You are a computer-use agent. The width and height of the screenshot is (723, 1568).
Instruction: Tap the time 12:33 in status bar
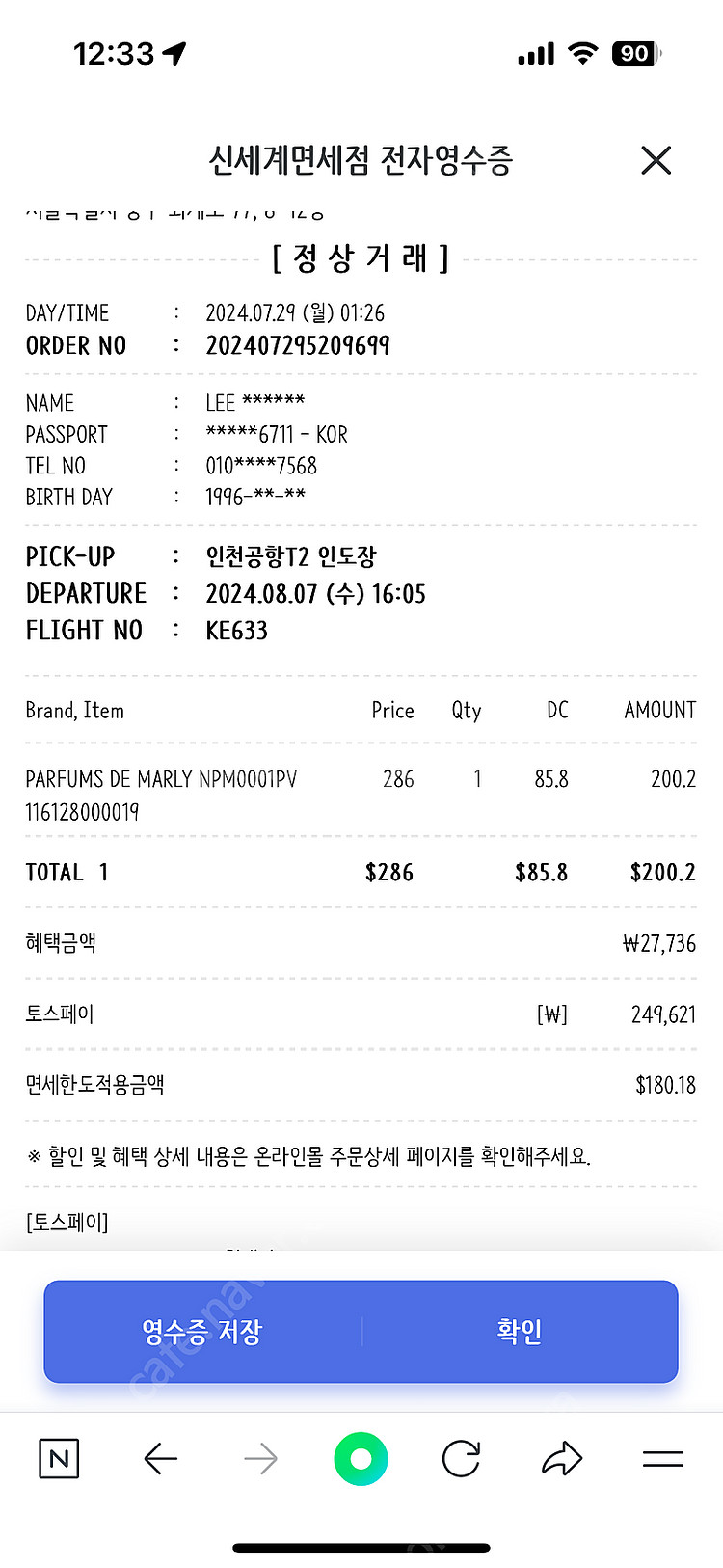(x=114, y=53)
